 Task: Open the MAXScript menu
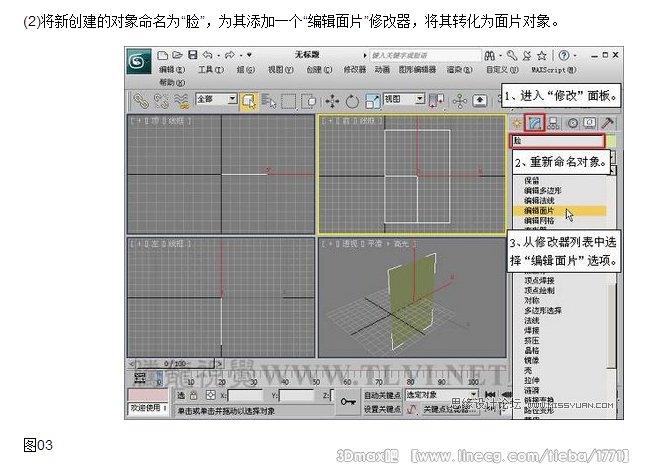click(554, 70)
